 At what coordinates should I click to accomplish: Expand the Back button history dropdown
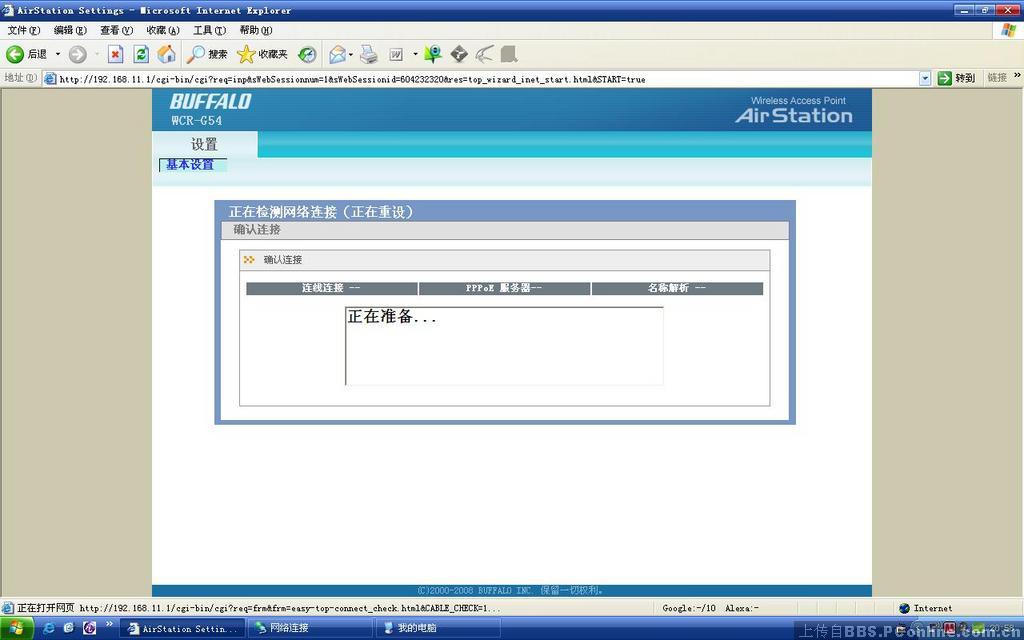coord(58,54)
